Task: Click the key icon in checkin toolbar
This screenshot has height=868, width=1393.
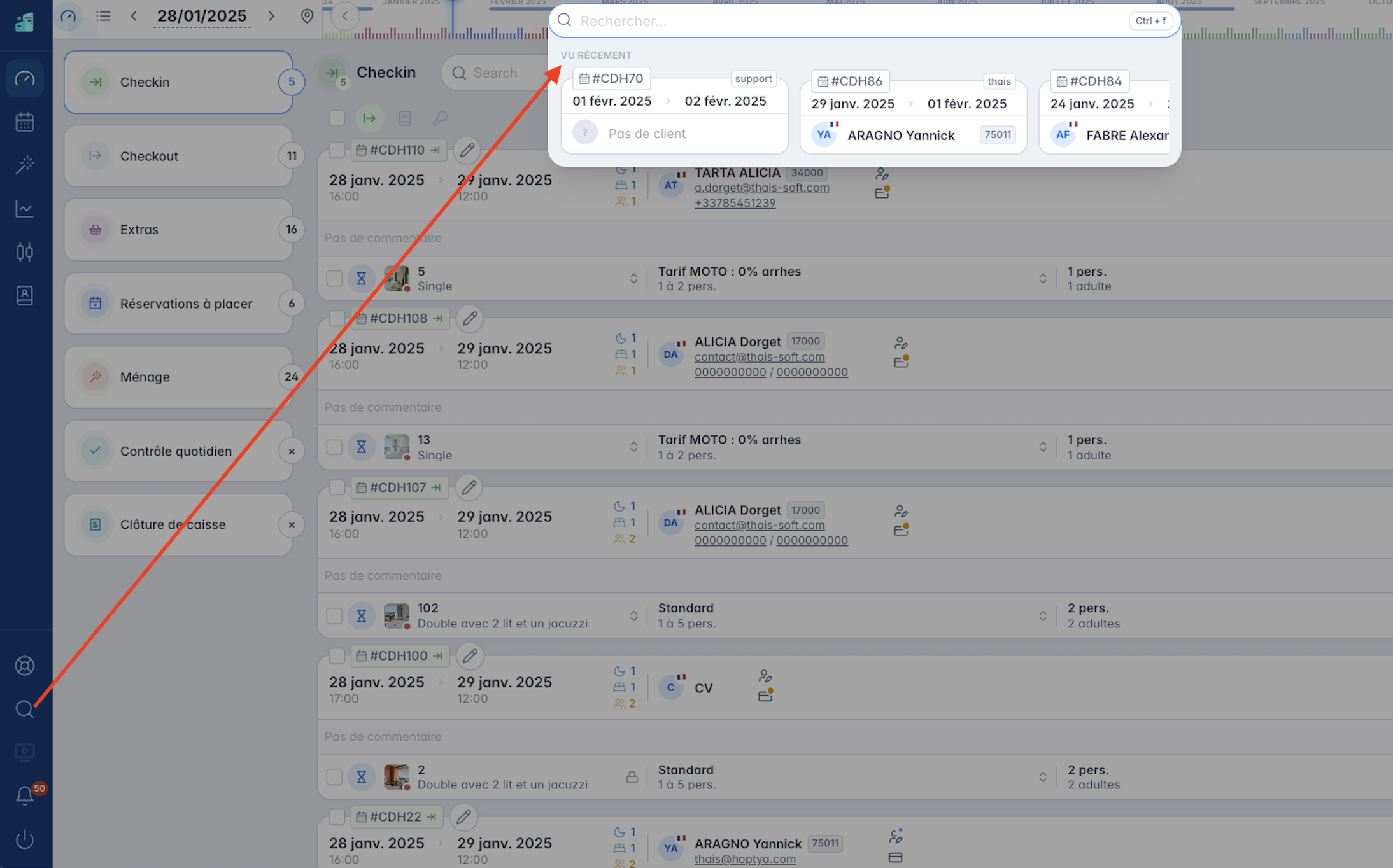Action: (x=440, y=118)
